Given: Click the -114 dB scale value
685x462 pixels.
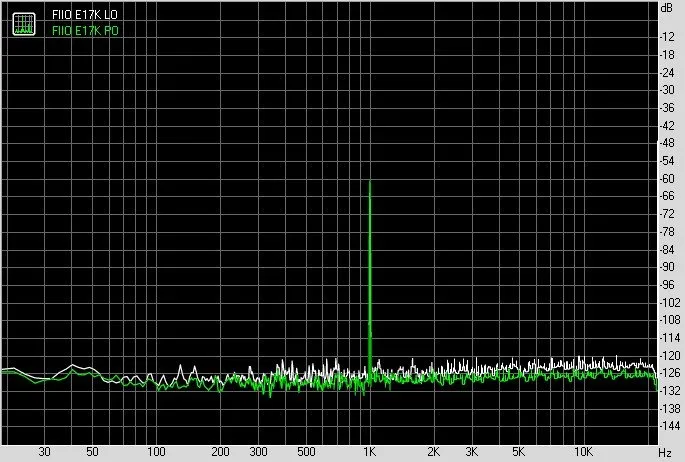Looking at the screenshot, I should click(669, 338).
